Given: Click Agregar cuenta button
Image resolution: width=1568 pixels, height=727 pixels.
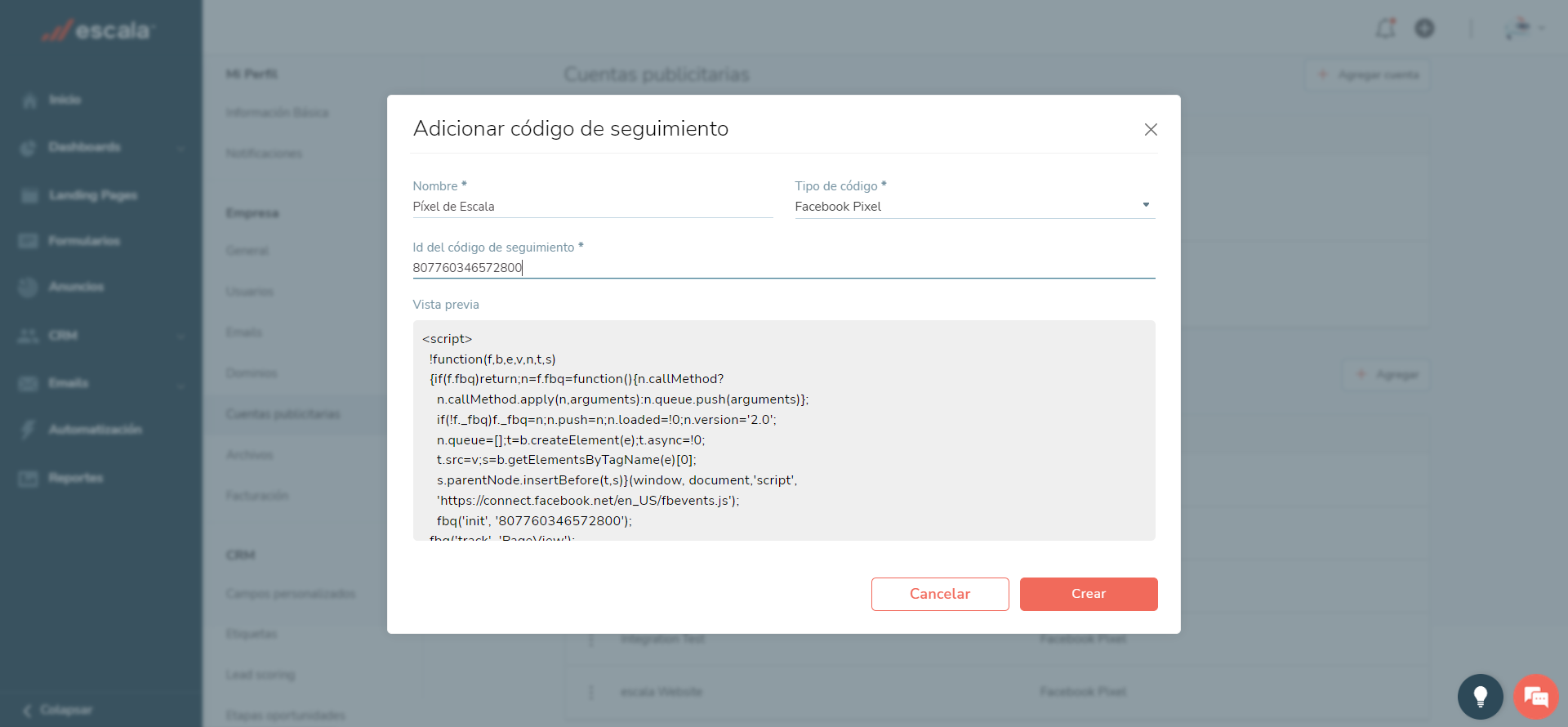Looking at the screenshot, I should pos(1368,75).
